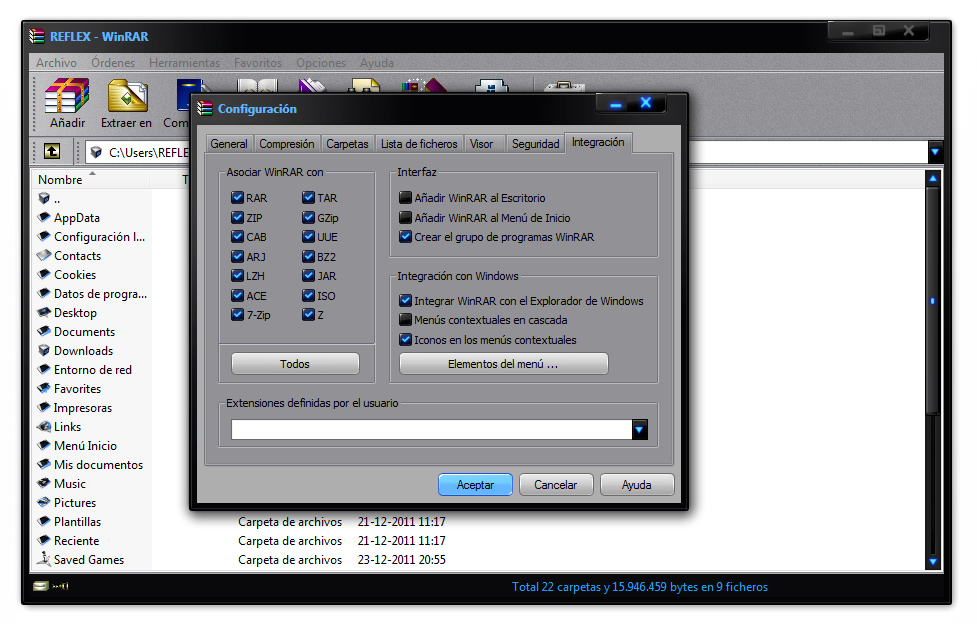Image resolution: width=977 pixels, height=624 pixels.
Task: Click the Configuración dialog title icon
Action: point(205,108)
